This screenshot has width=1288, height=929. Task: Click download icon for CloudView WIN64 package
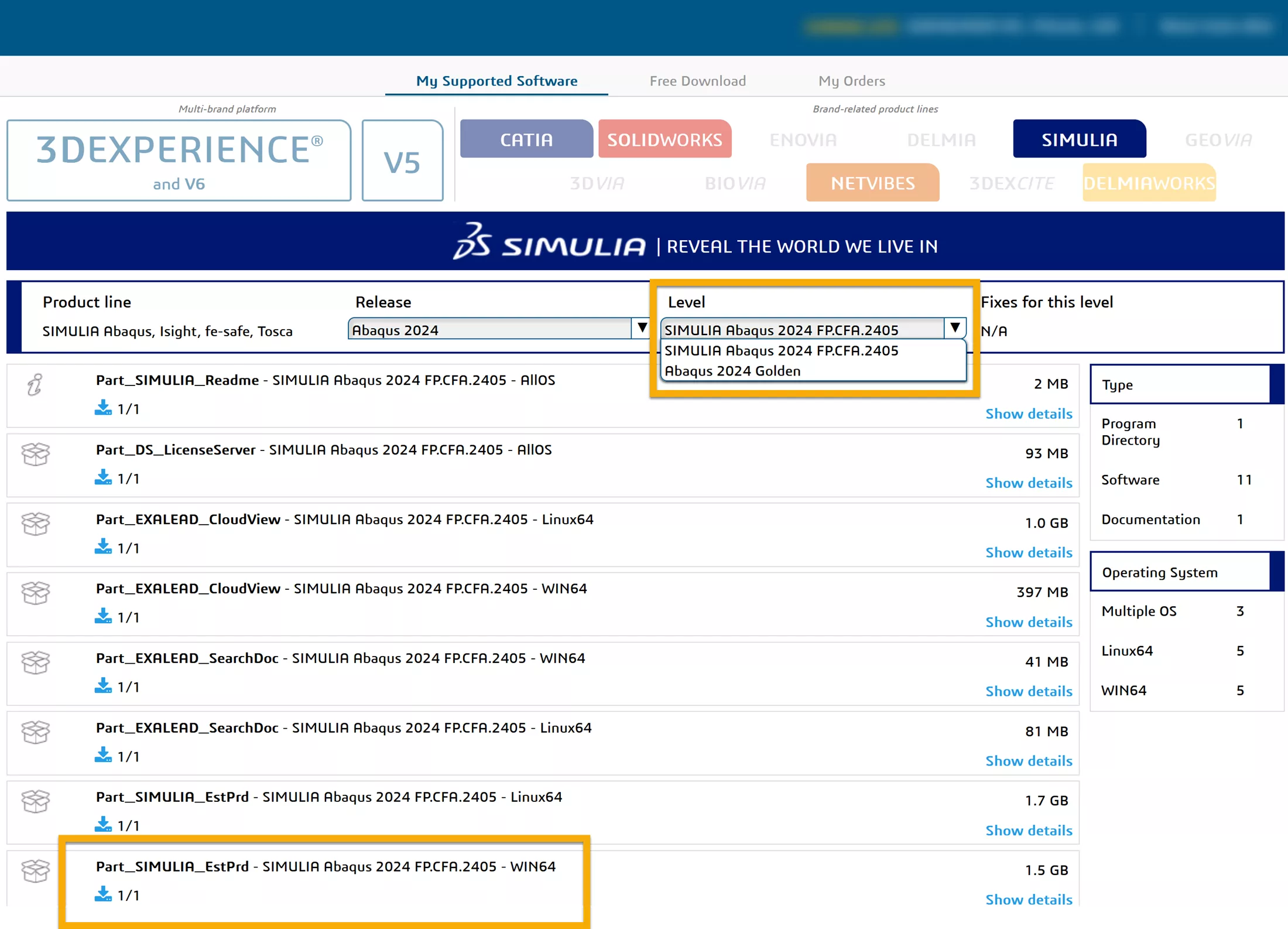[x=103, y=617]
